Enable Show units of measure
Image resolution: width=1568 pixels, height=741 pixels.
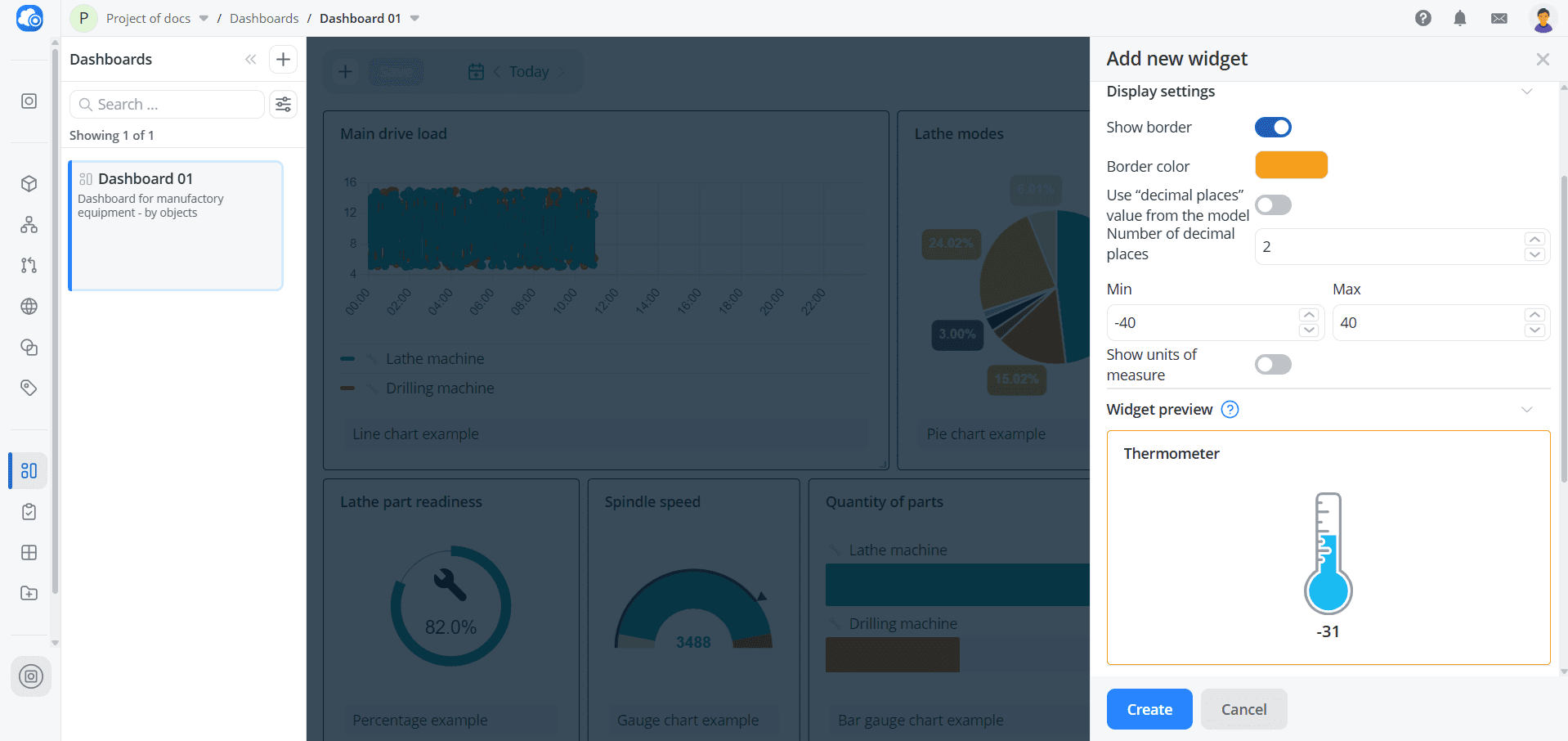pyautogui.click(x=1273, y=364)
